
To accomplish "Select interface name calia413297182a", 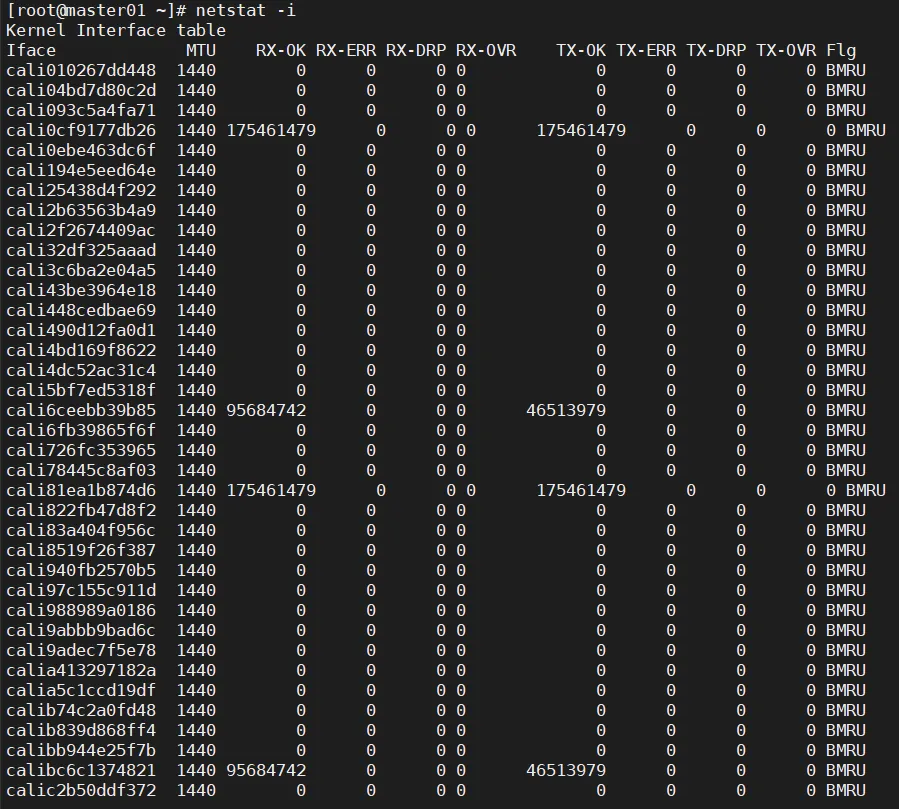I will point(81,670).
